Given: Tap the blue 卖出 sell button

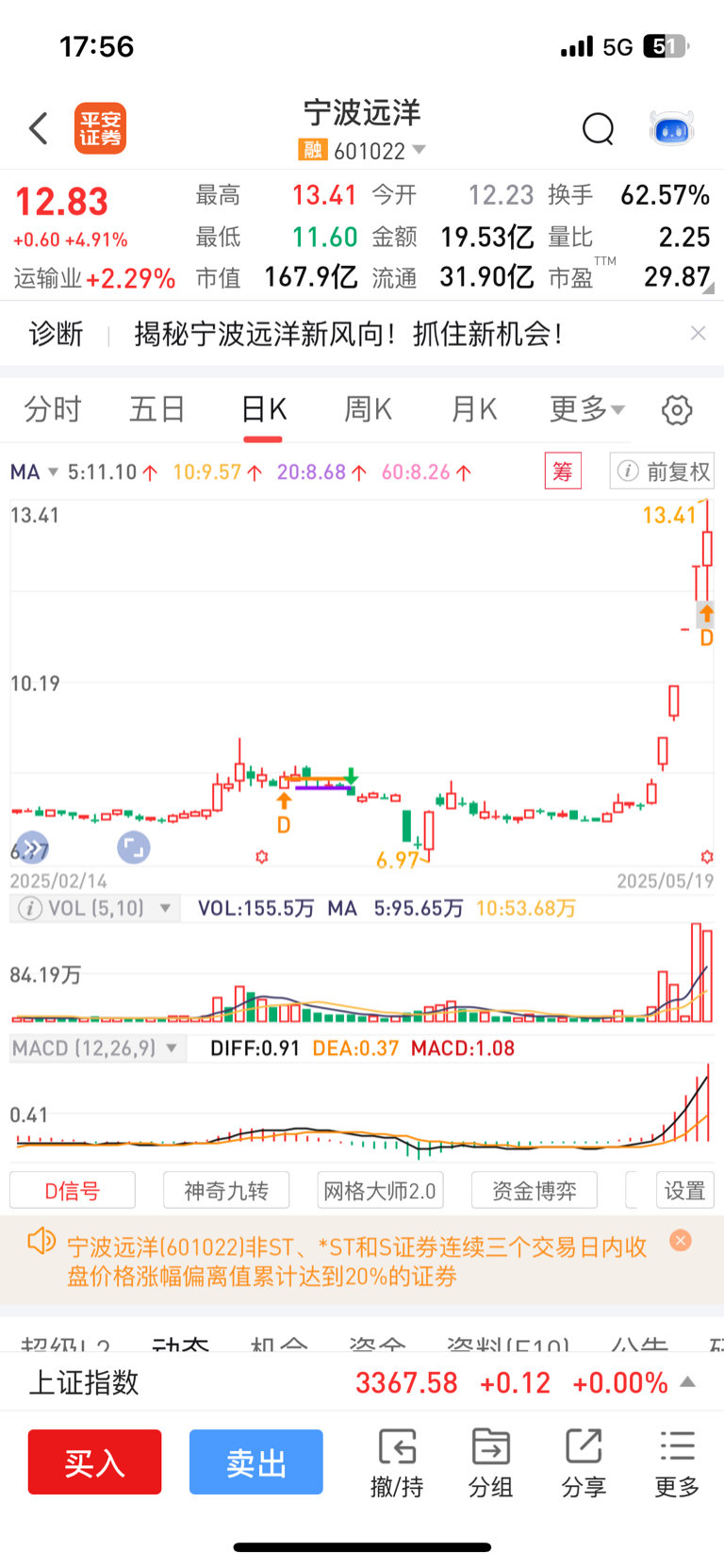Looking at the screenshot, I should (x=256, y=1462).
